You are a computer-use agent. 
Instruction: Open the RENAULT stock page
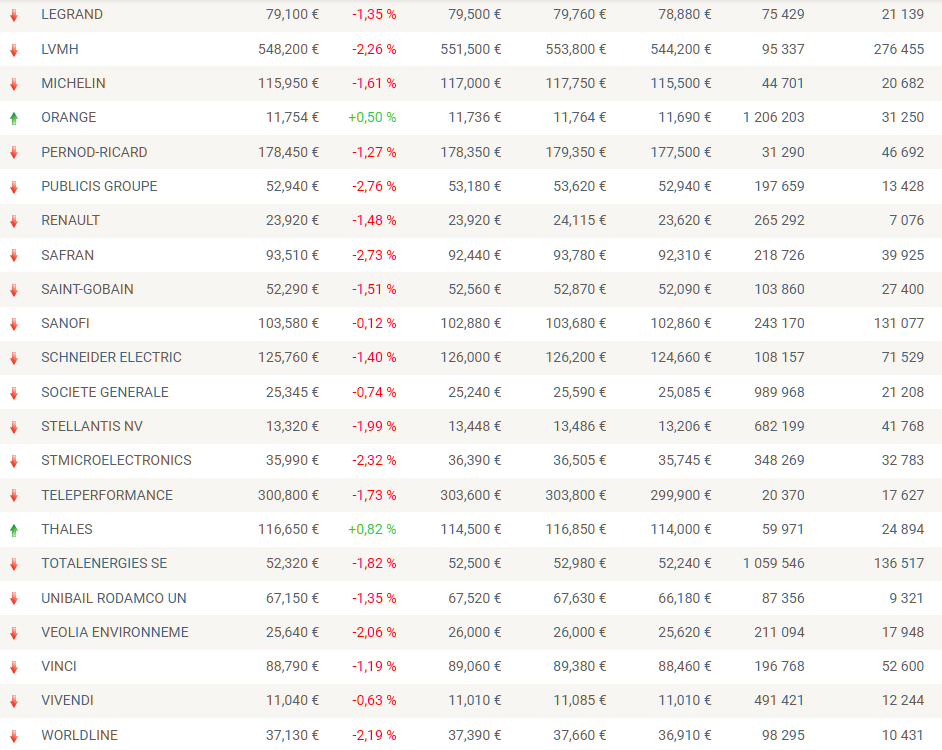click(70, 221)
